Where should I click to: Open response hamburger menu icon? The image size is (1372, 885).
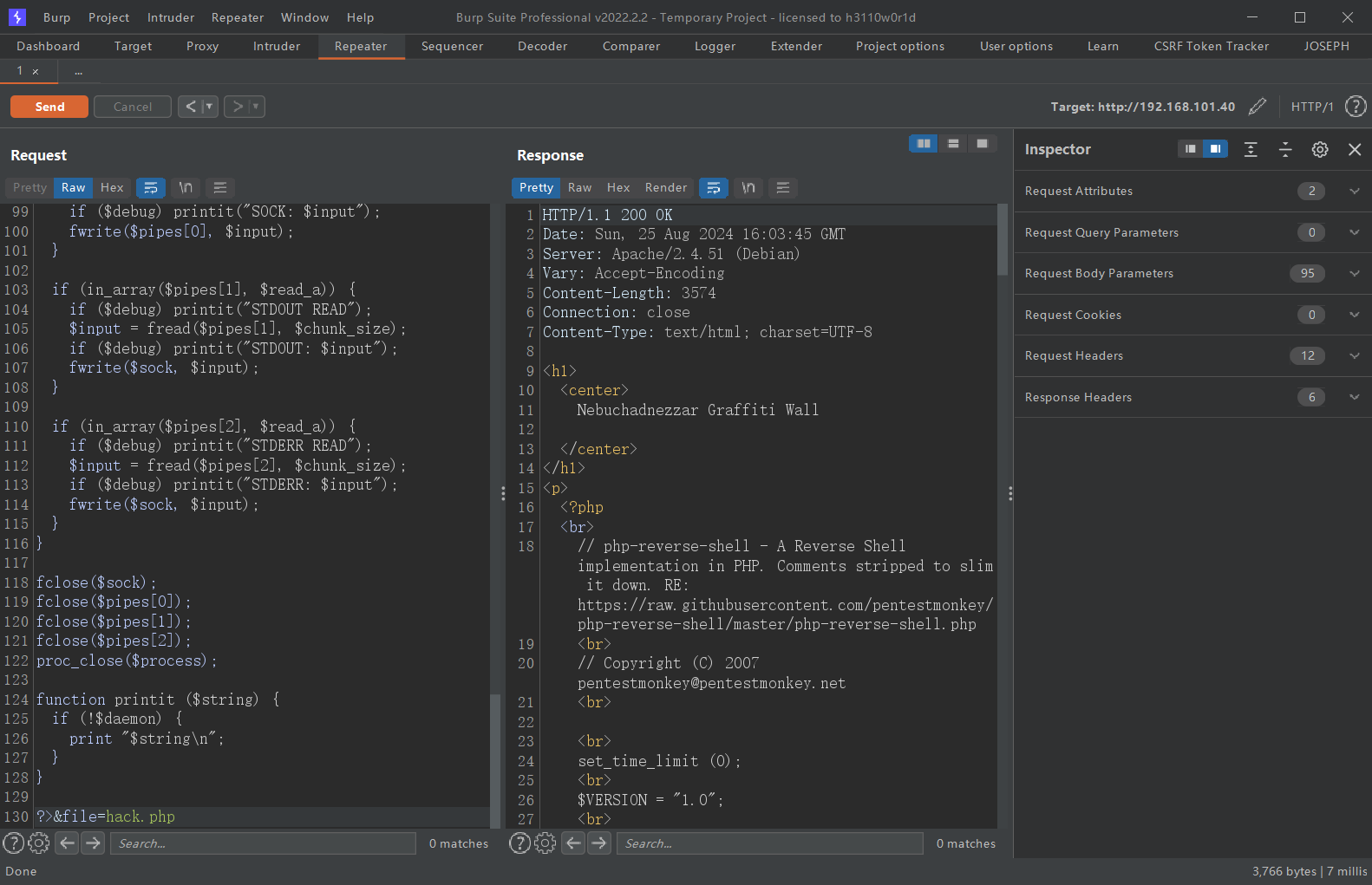(x=783, y=187)
